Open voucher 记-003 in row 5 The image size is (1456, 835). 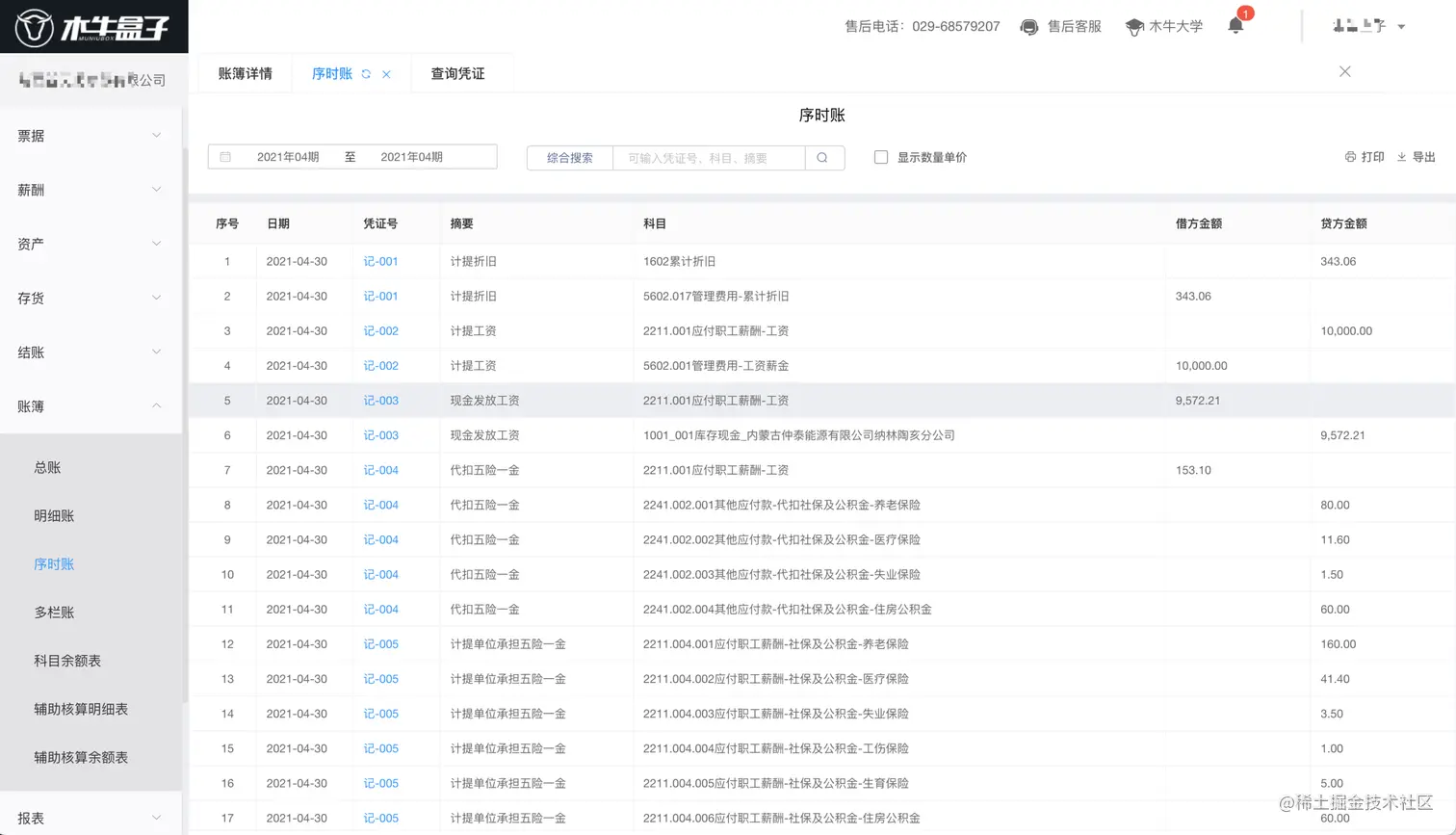point(380,400)
